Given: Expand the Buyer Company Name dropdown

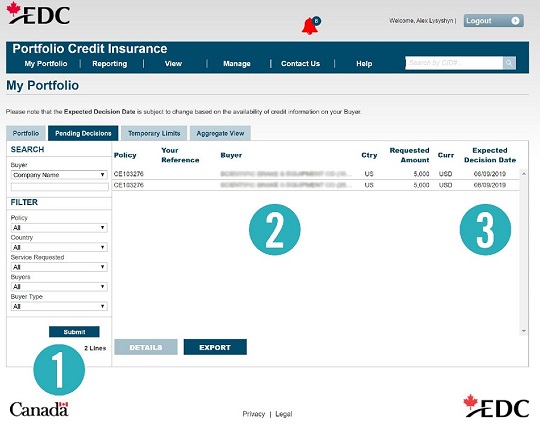Looking at the screenshot, I should (59, 175).
